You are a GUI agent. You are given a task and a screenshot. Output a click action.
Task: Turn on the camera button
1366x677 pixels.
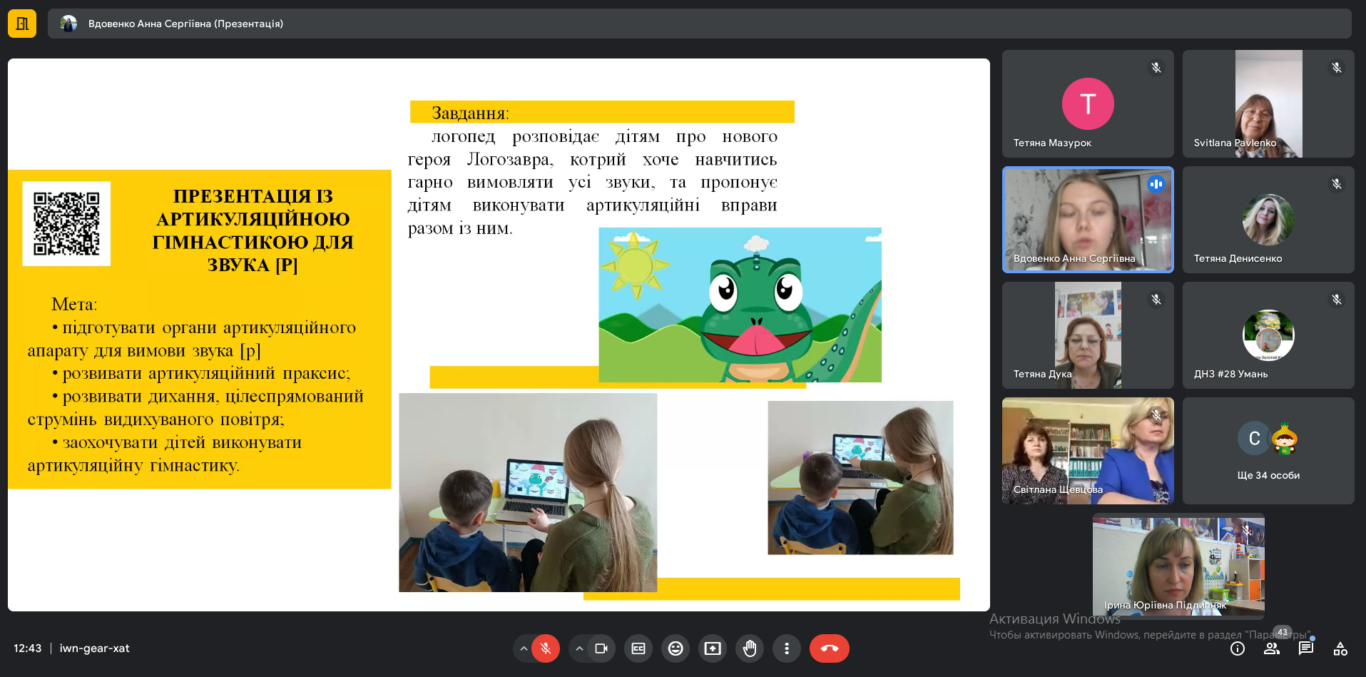601,648
